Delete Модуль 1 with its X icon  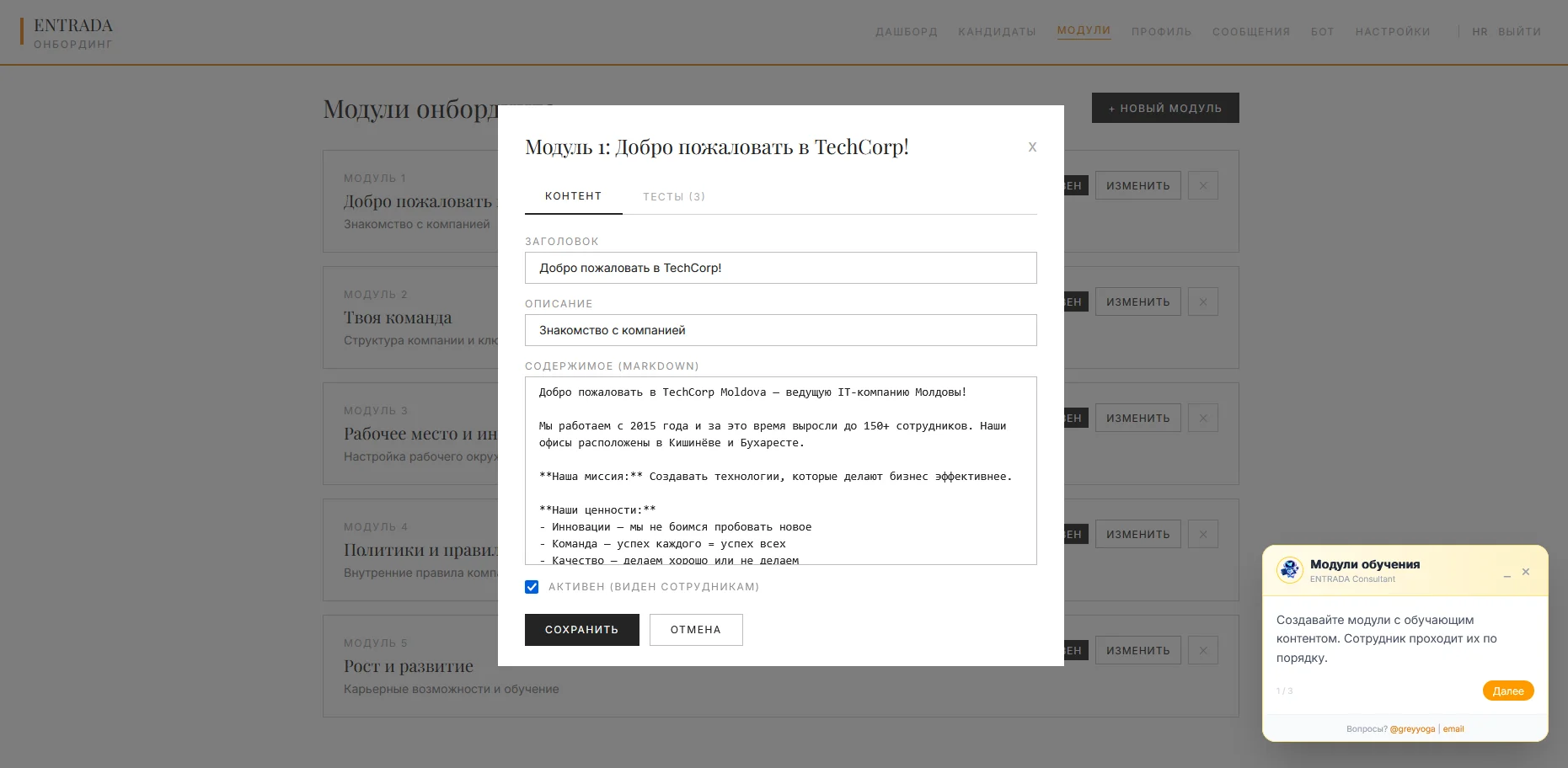click(x=1203, y=185)
